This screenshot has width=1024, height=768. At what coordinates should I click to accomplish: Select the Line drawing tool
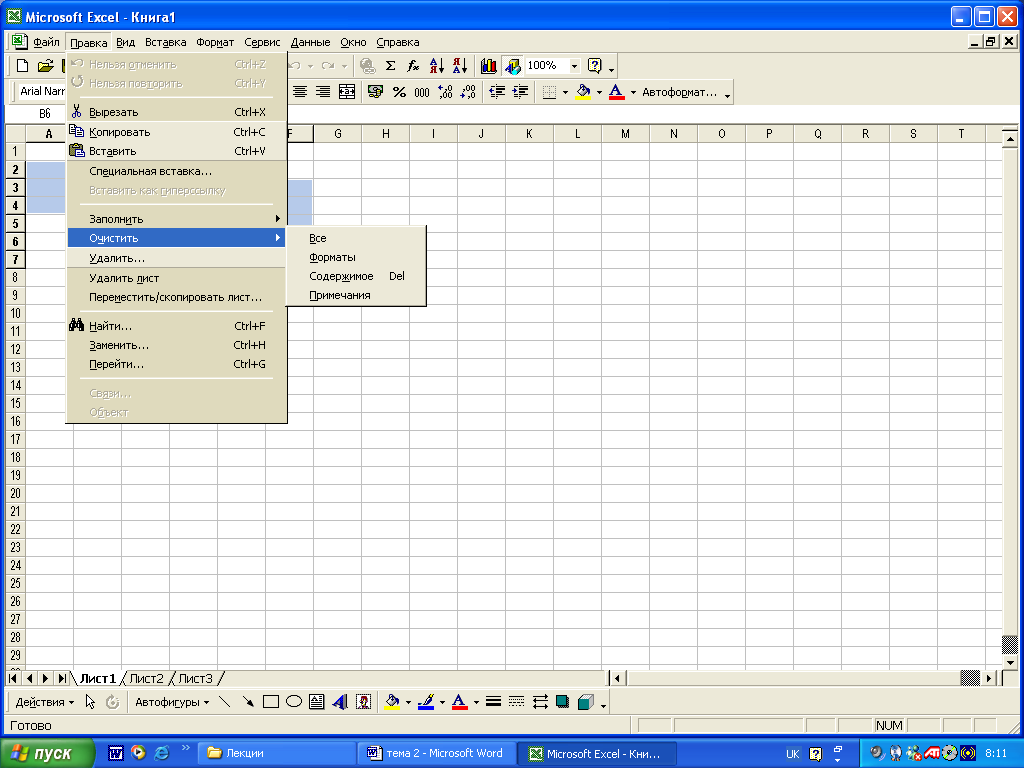[224, 702]
